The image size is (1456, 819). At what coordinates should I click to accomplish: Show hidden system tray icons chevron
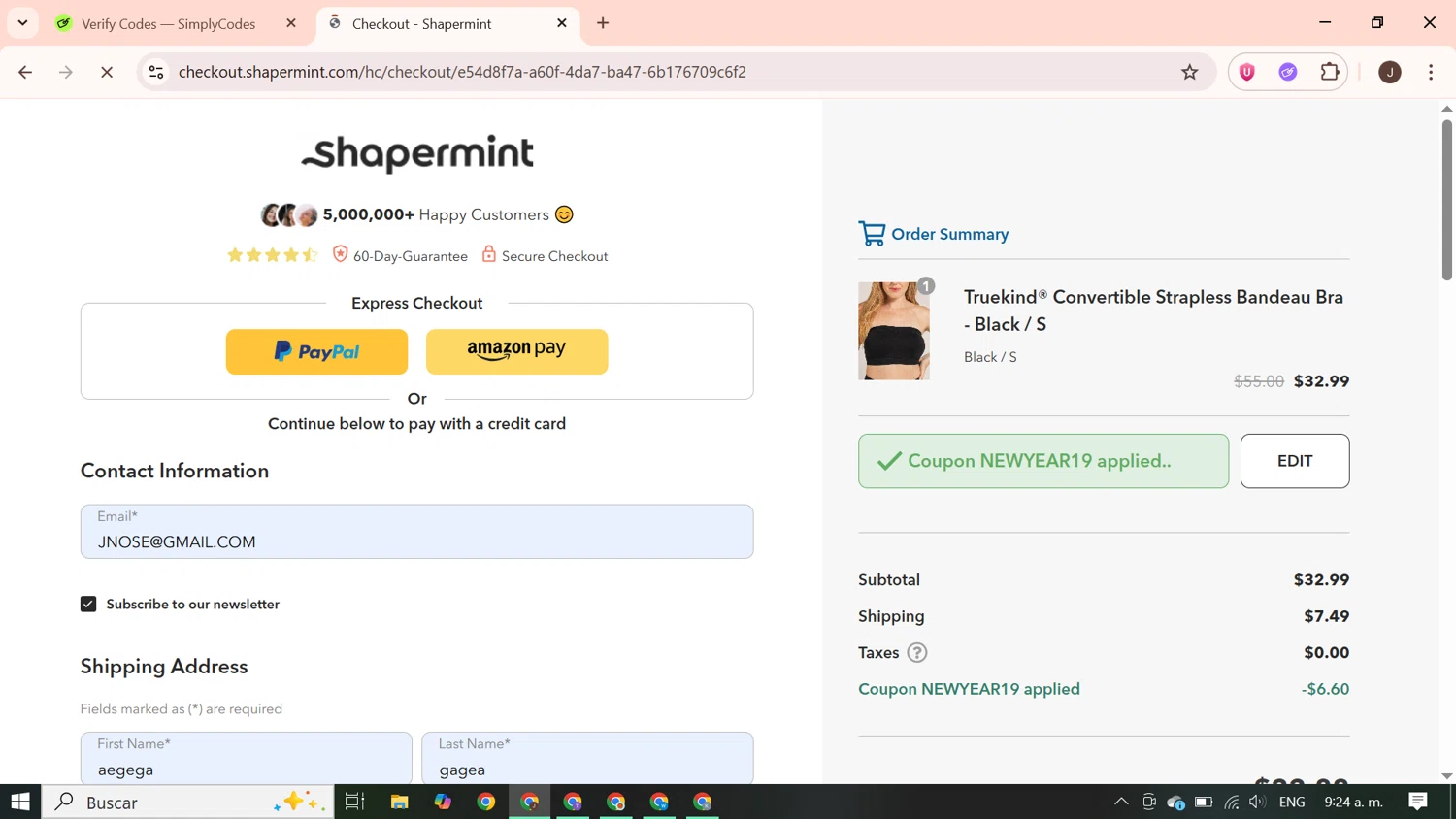[x=1121, y=802]
